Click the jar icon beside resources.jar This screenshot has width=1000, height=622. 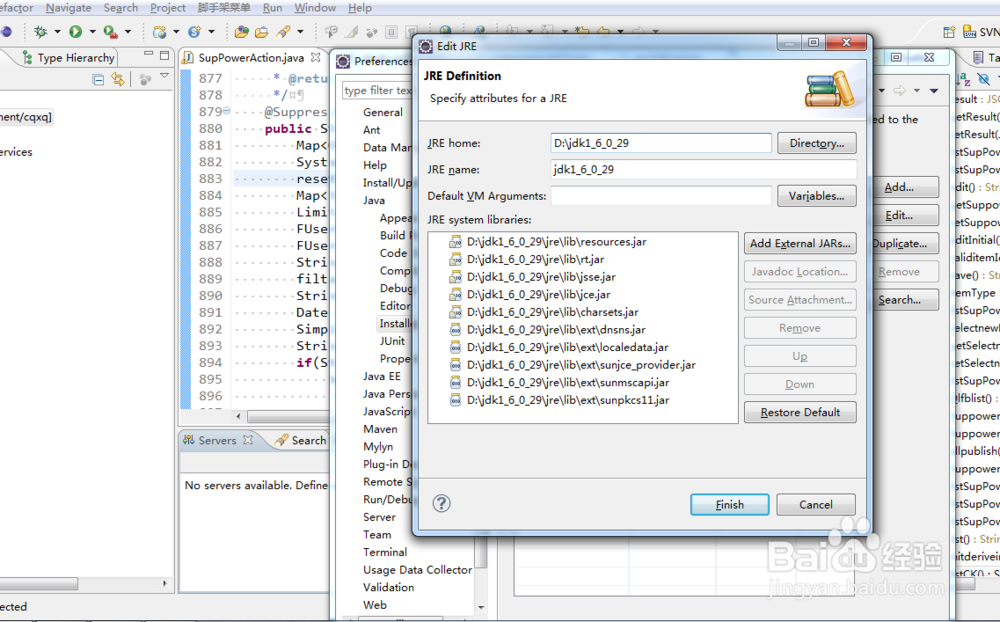(x=455, y=242)
